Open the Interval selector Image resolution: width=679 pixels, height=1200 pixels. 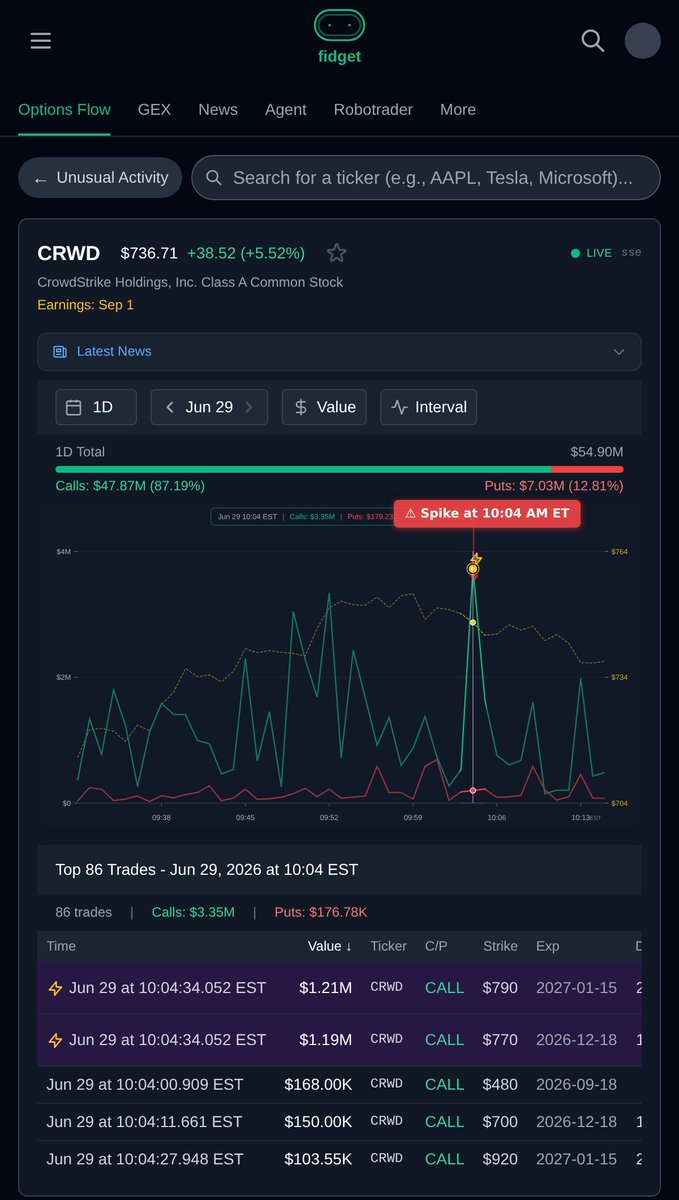click(x=429, y=407)
